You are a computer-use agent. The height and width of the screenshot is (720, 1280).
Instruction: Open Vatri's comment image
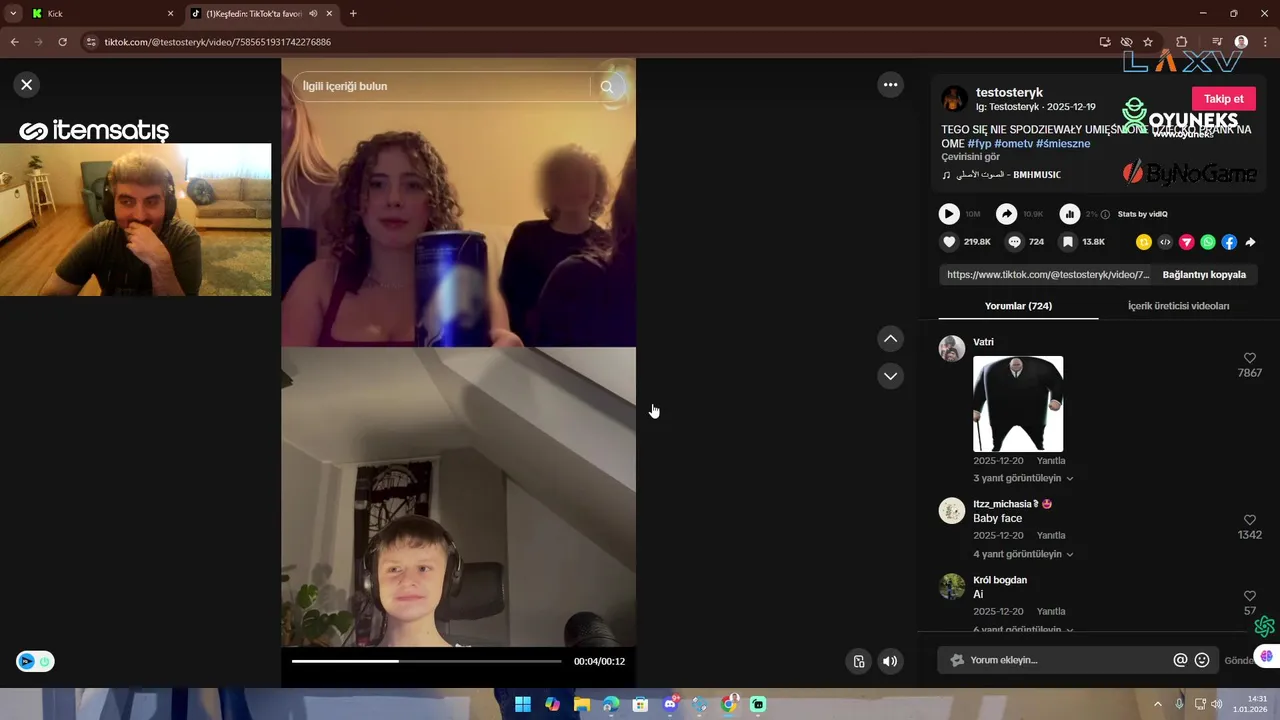pyautogui.click(x=1018, y=404)
